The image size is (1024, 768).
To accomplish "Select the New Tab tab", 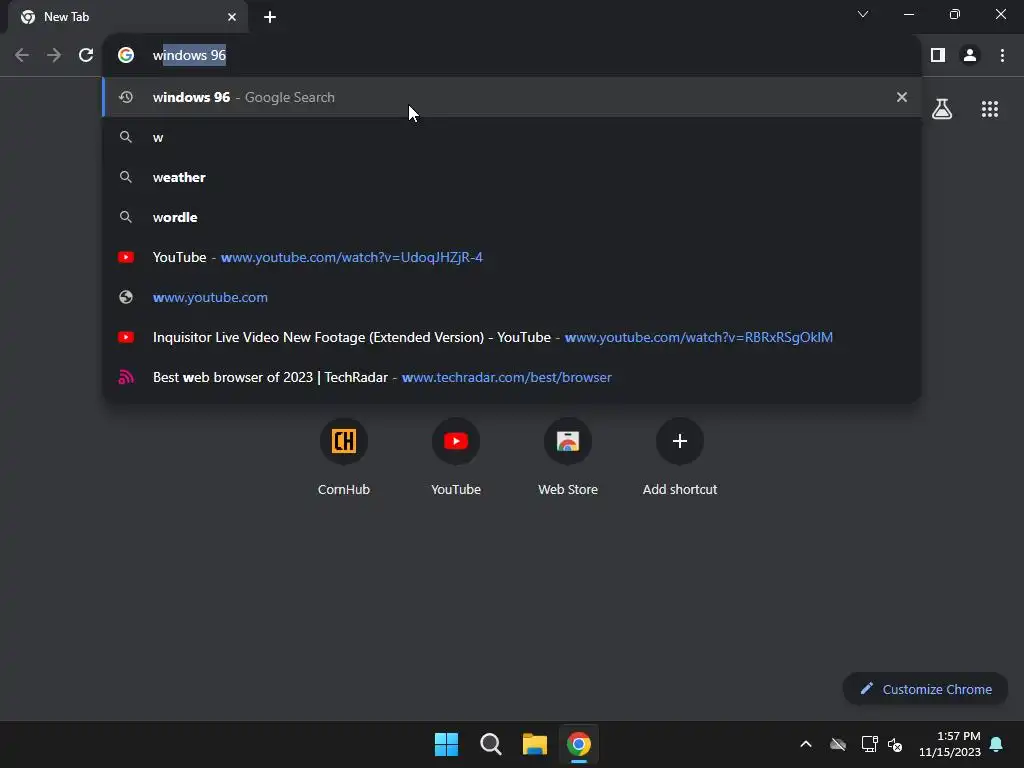I will pos(128,17).
